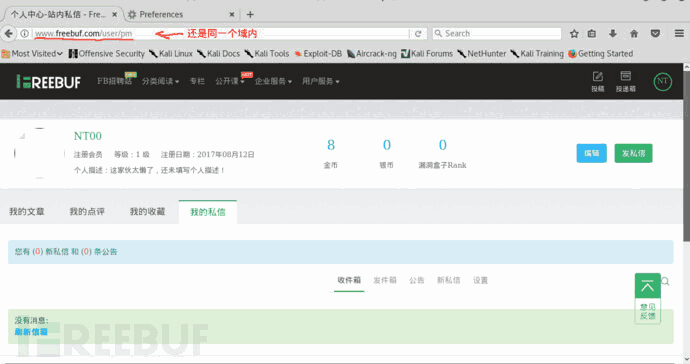Open the Kali Forums bookmark
The width and height of the screenshot is (690, 364).
click(x=427, y=54)
